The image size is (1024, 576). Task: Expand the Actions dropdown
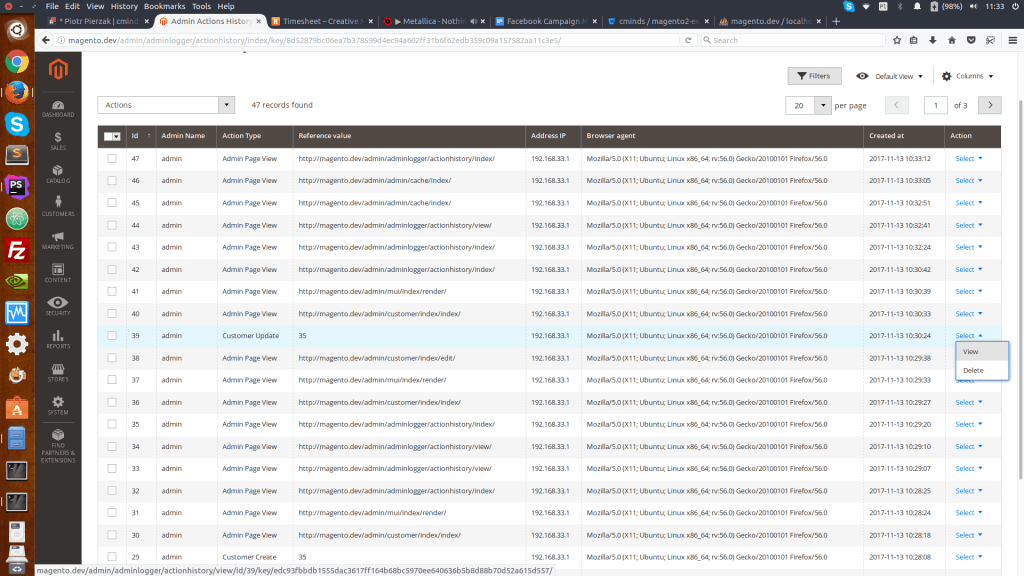pos(166,105)
